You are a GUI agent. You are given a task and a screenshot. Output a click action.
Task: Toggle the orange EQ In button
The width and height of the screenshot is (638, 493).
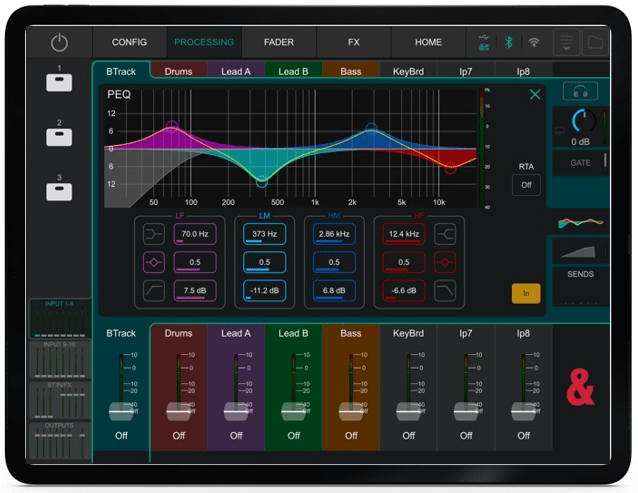point(526,293)
